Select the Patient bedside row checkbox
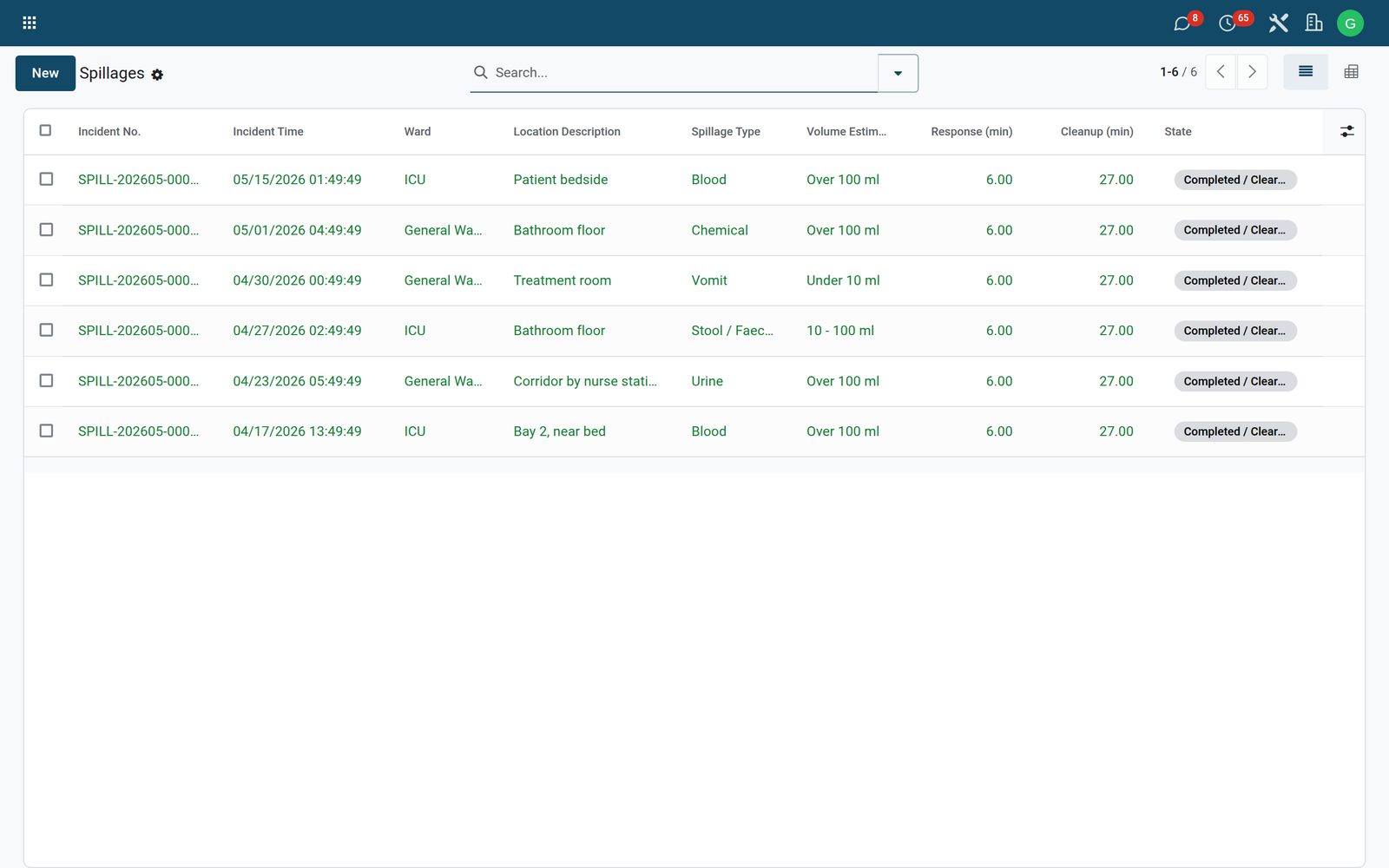 46,179
